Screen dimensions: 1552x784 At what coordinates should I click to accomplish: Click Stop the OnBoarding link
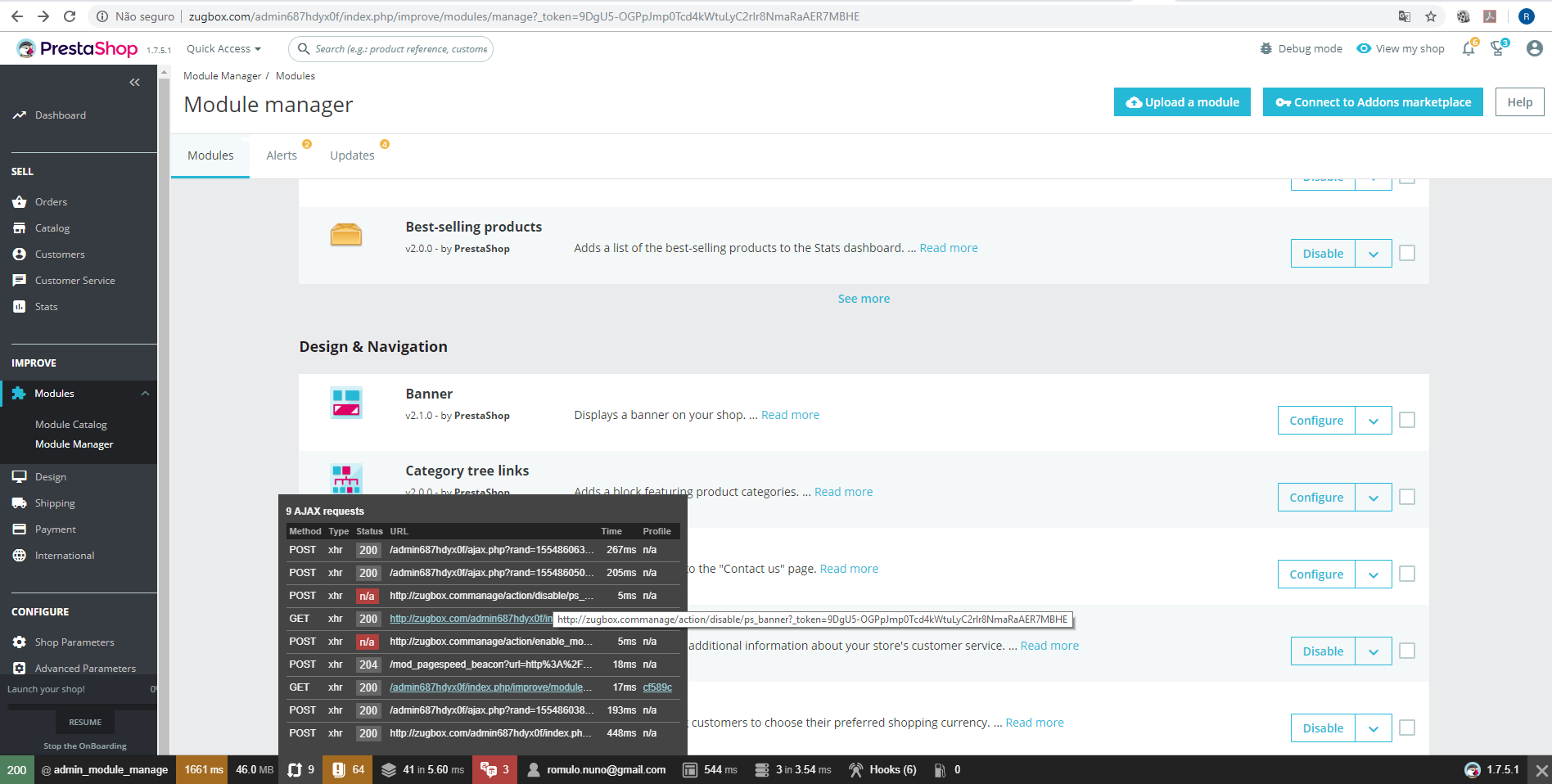pos(85,746)
